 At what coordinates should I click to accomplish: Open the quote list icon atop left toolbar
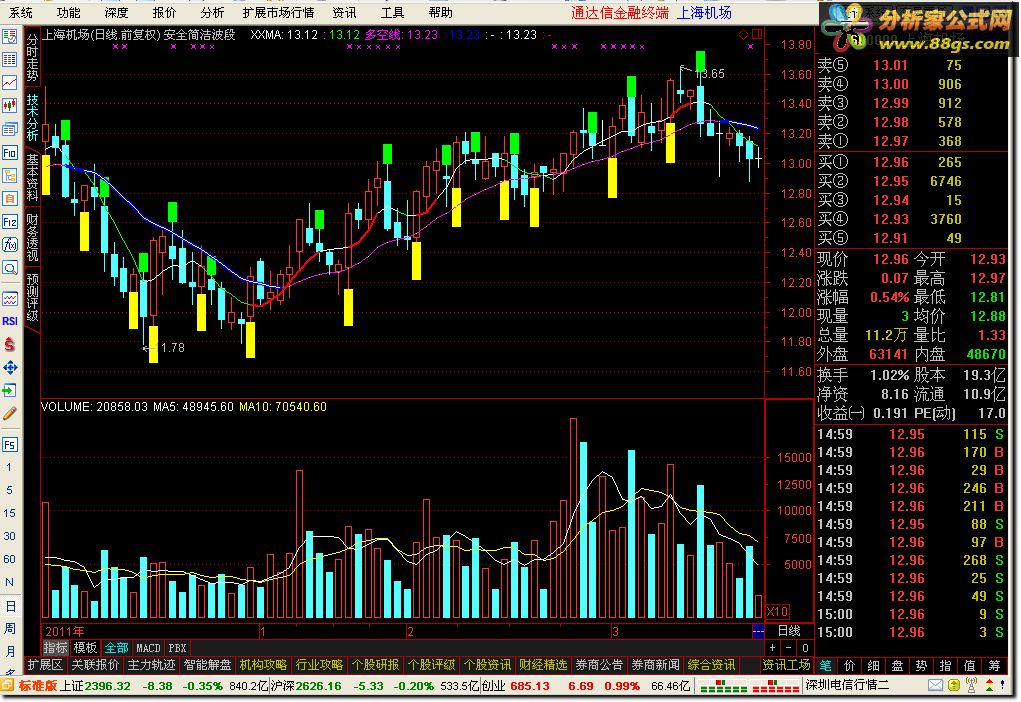[10, 36]
